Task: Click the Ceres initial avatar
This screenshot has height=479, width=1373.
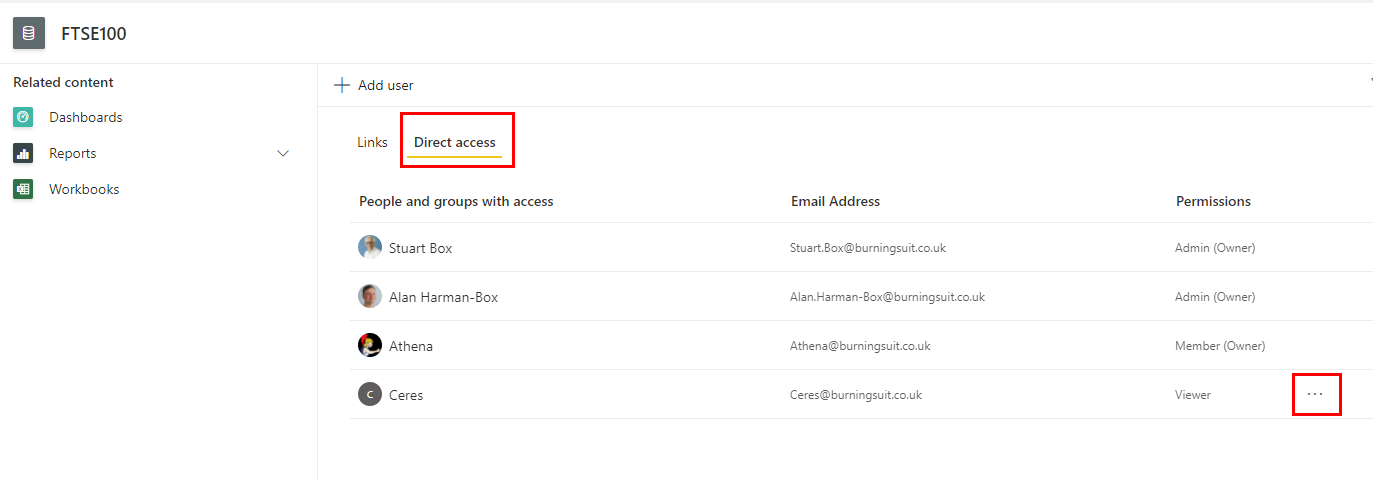Action: [x=370, y=394]
